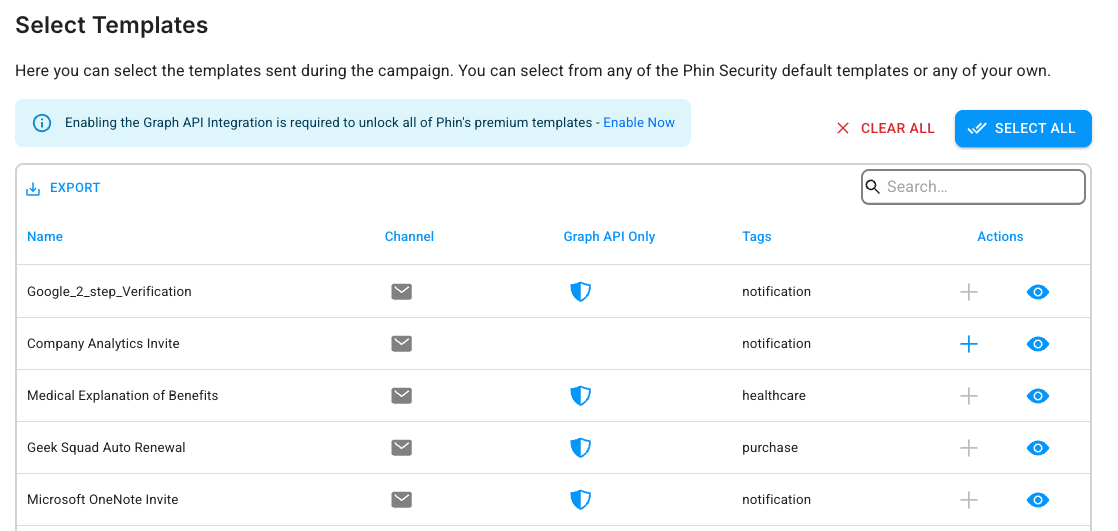
Task: Click the plus icon for Google_2_step_Verification
Action: 968,292
